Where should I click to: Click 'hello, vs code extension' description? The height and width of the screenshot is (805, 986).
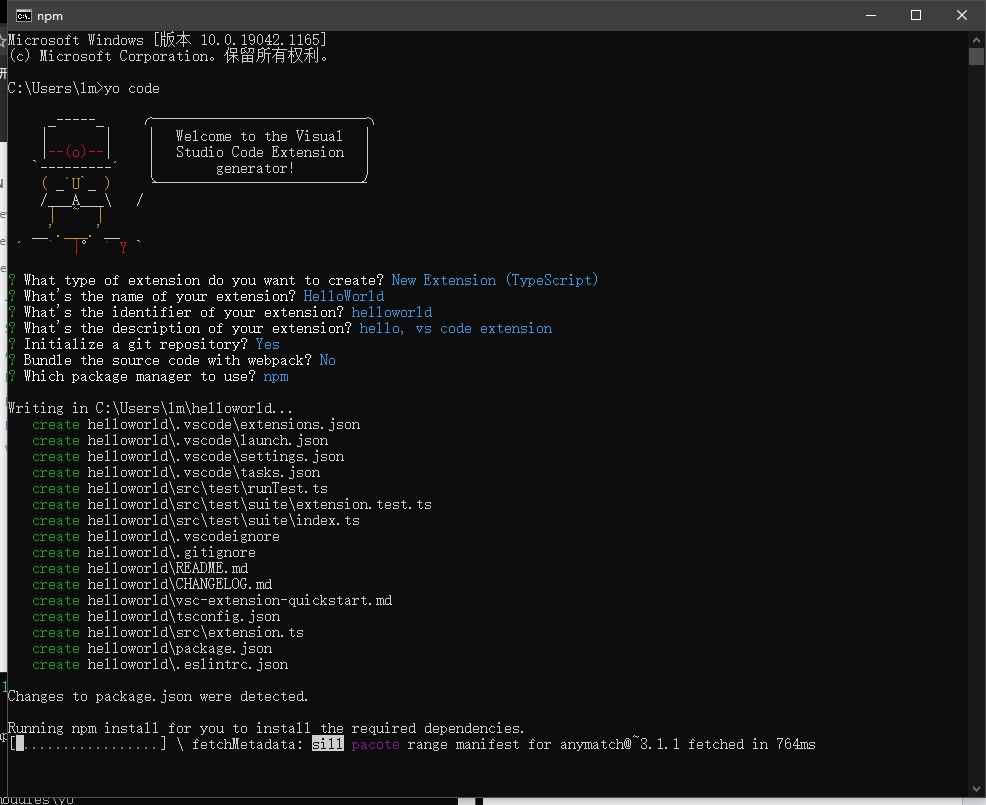click(x=455, y=328)
